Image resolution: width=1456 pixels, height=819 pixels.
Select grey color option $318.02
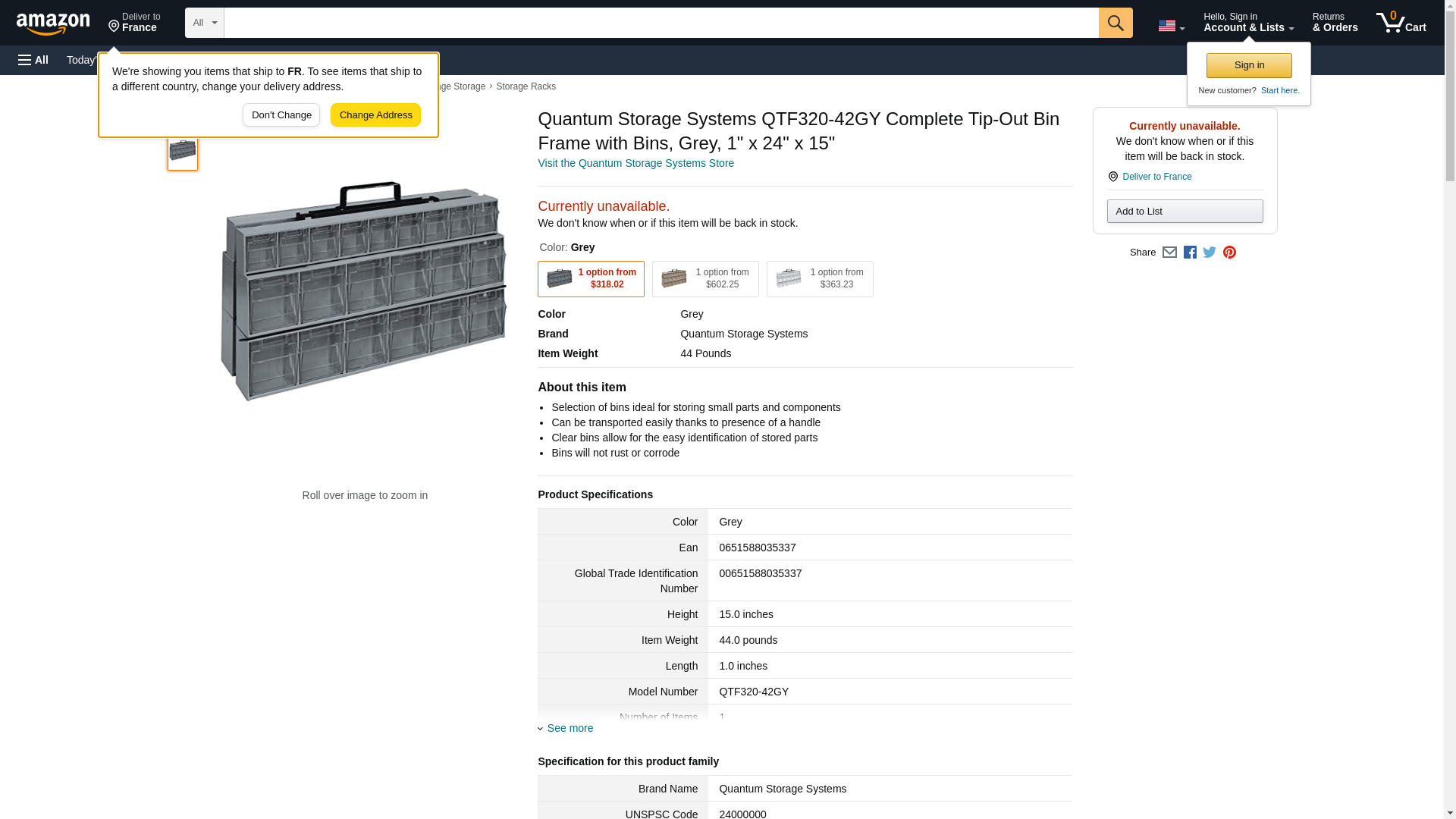(591, 279)
